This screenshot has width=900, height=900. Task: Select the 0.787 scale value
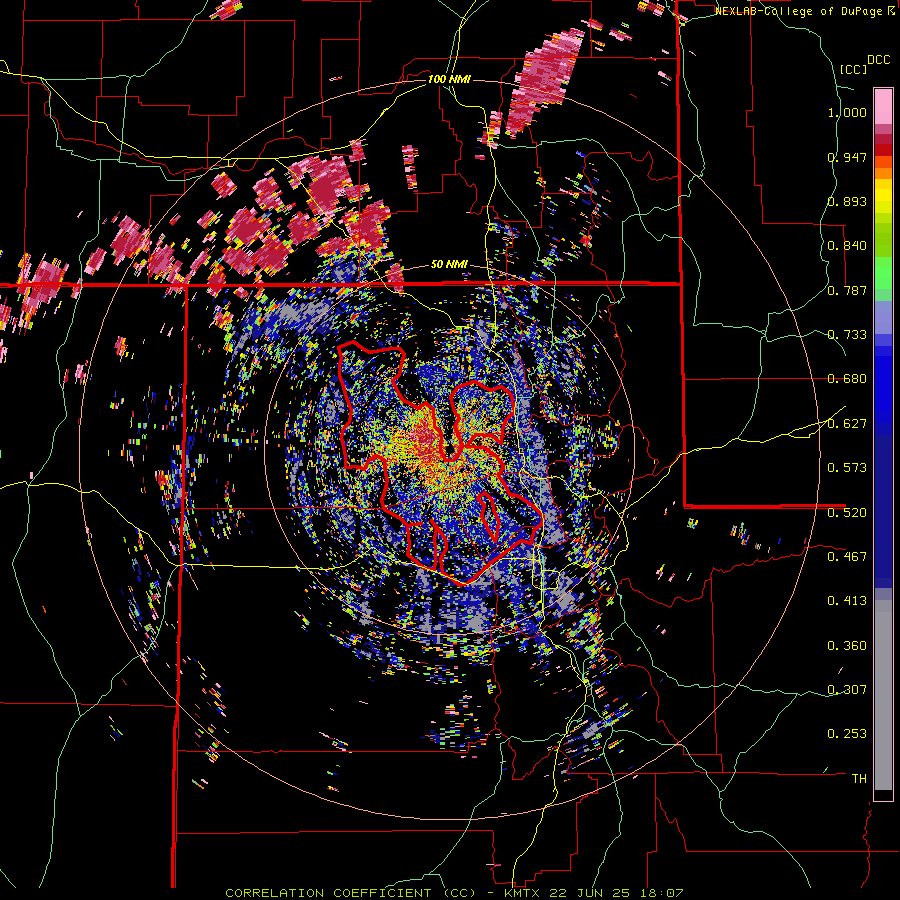(847, 290)
